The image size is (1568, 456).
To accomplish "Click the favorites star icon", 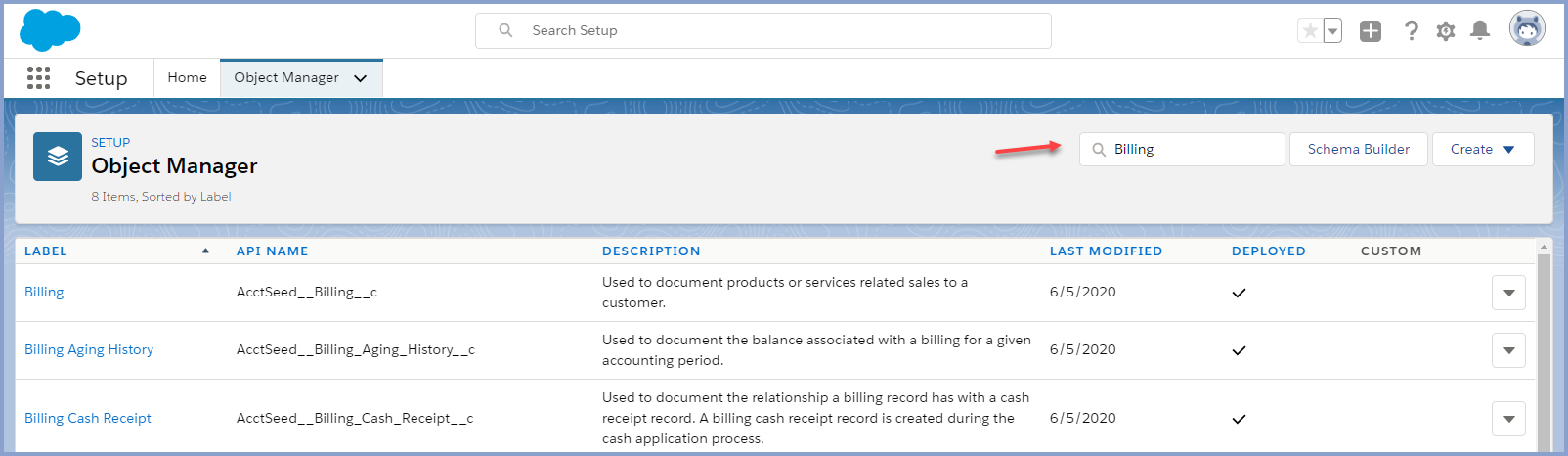I will click(x=1310, y=31).
